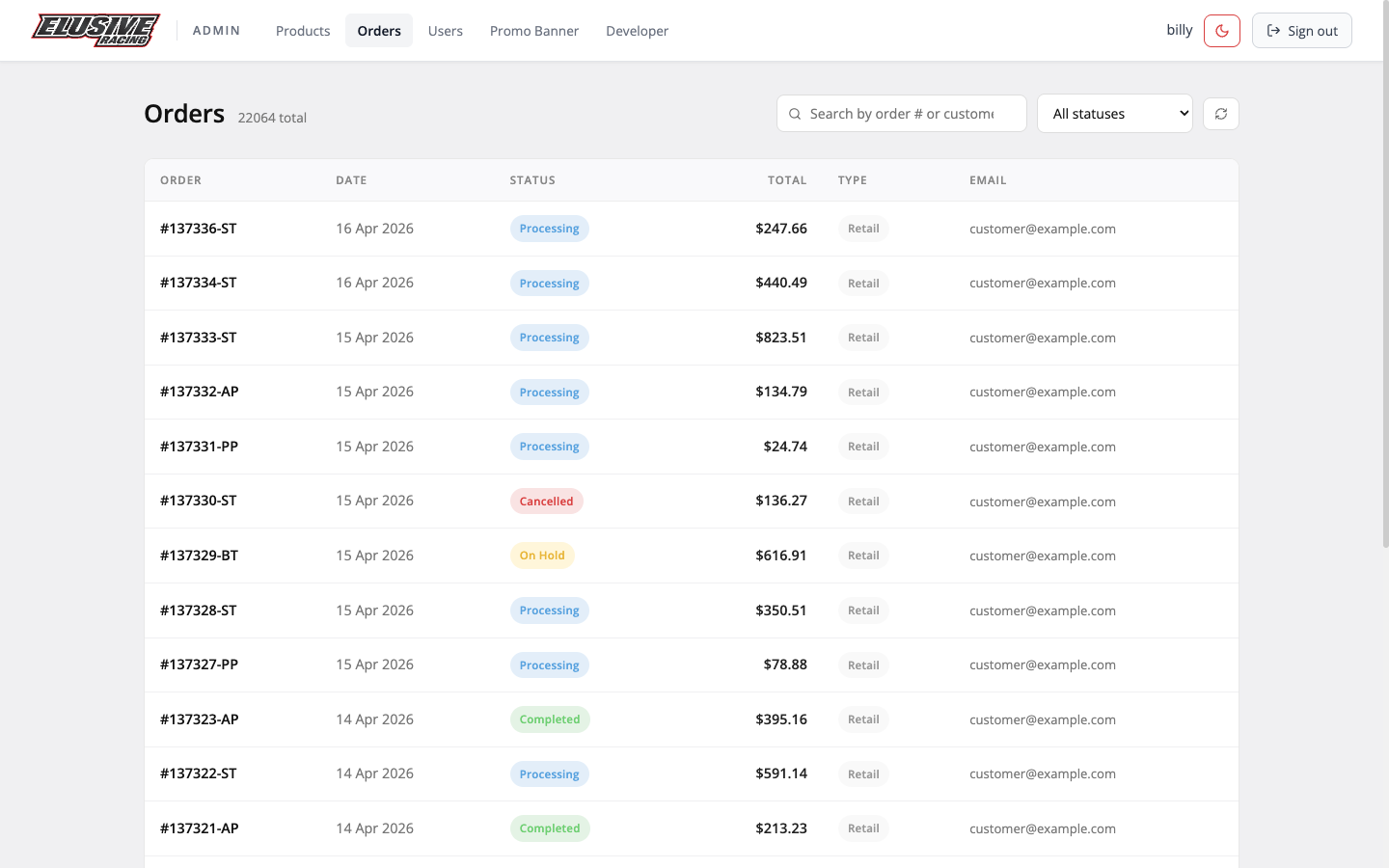Click the $591.14 total
This screenshot has width=1389, height=868.
click(781, 773)
